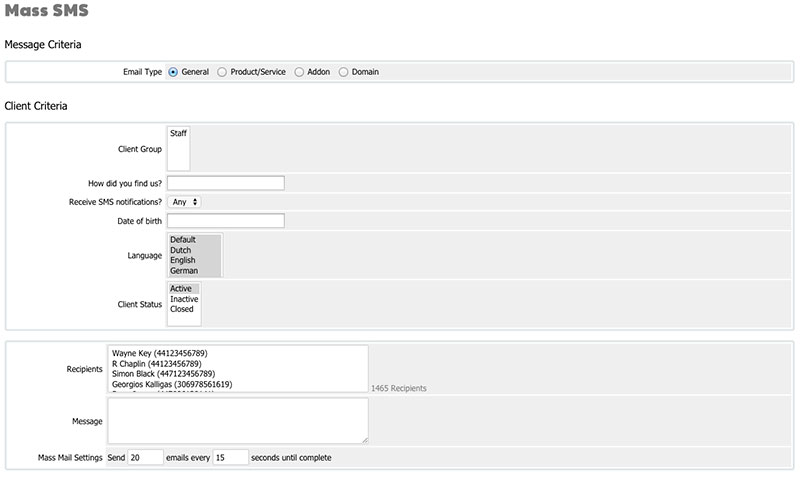Choose Inactive client status option
Image resolution: width=800 pixels, height=477 pixels.
(x=184, y=299)
